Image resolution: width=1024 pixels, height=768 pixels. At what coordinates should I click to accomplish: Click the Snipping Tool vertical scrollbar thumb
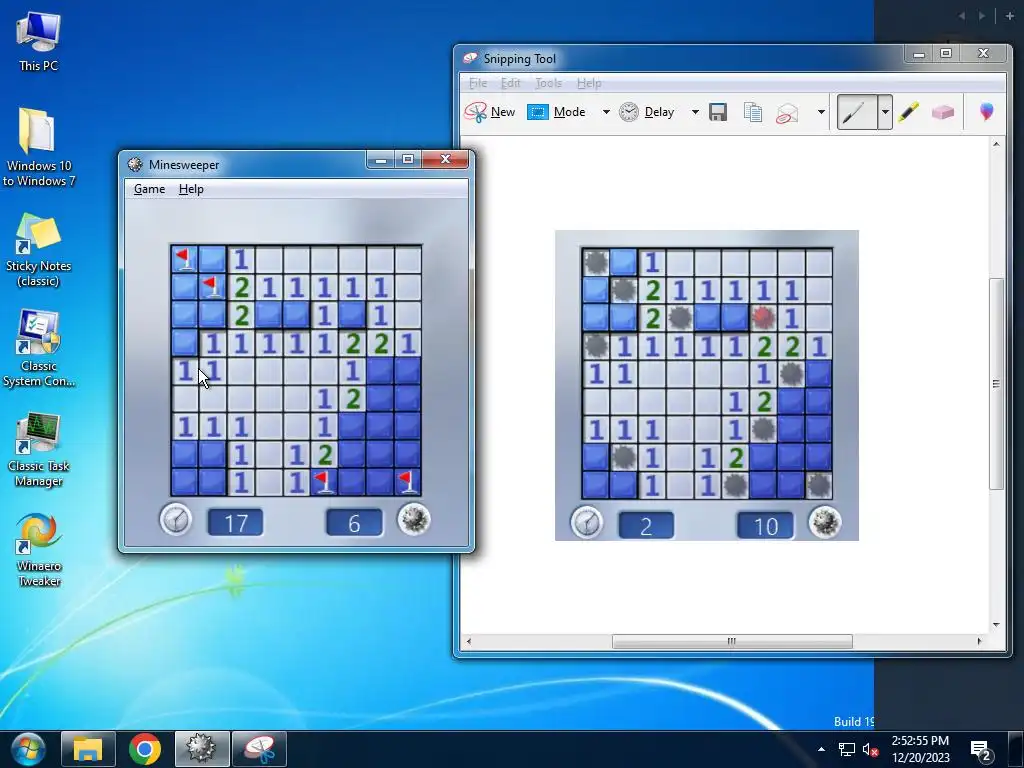coord(995,383)
